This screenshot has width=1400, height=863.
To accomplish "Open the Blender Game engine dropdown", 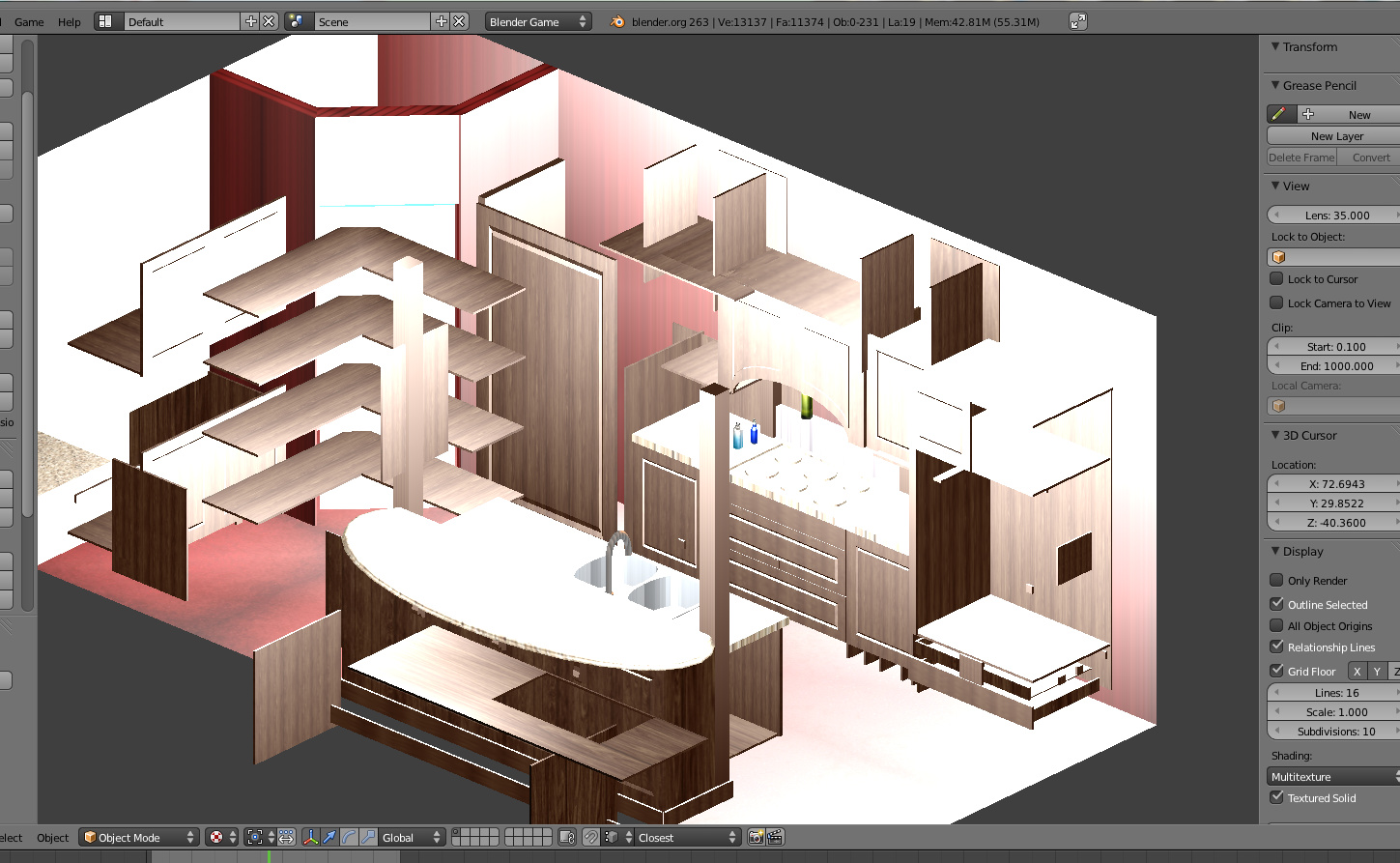I will 538,21.
